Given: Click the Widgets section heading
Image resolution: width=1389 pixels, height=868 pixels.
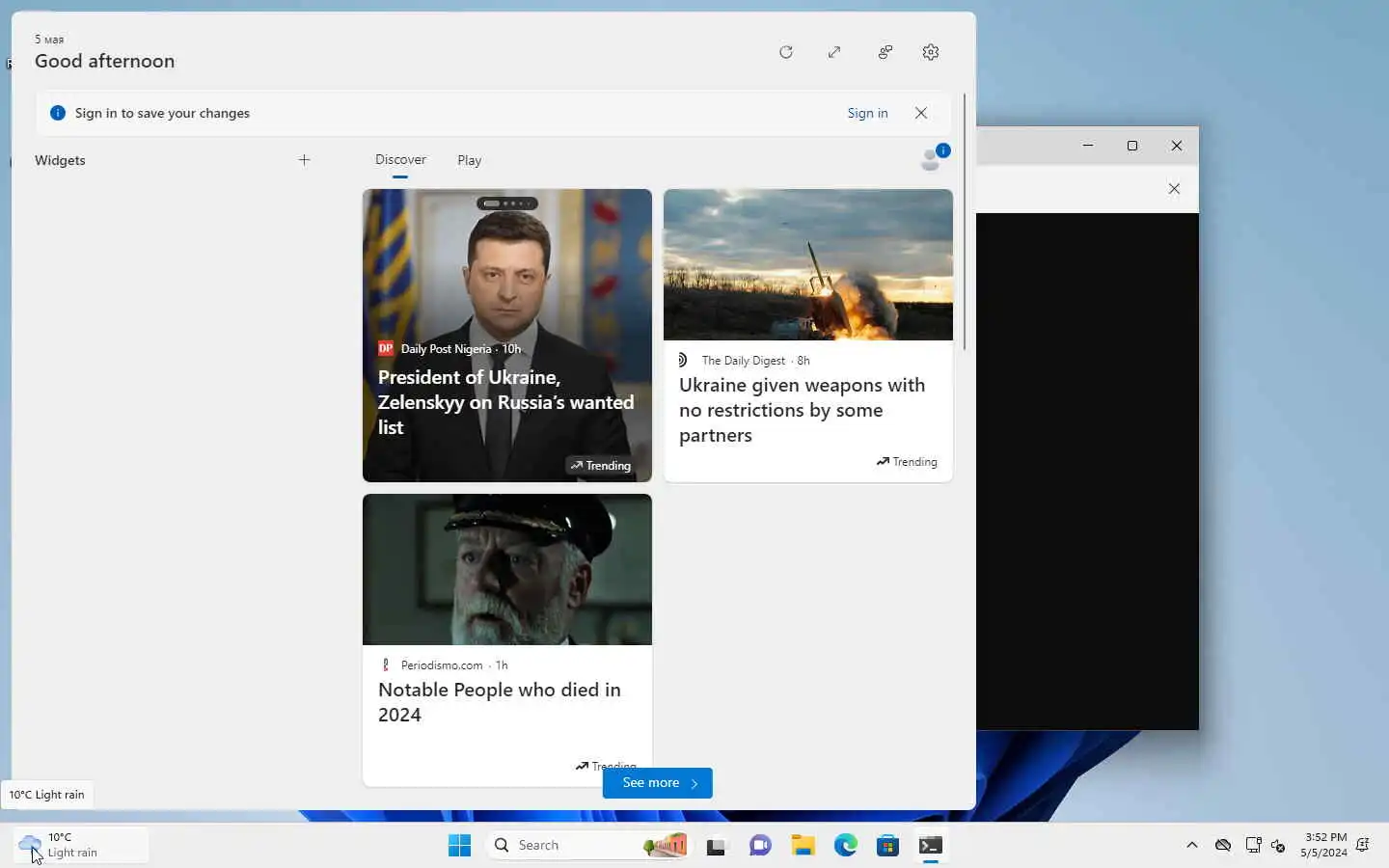Looking at the screenshot, I should coord(60,160).
